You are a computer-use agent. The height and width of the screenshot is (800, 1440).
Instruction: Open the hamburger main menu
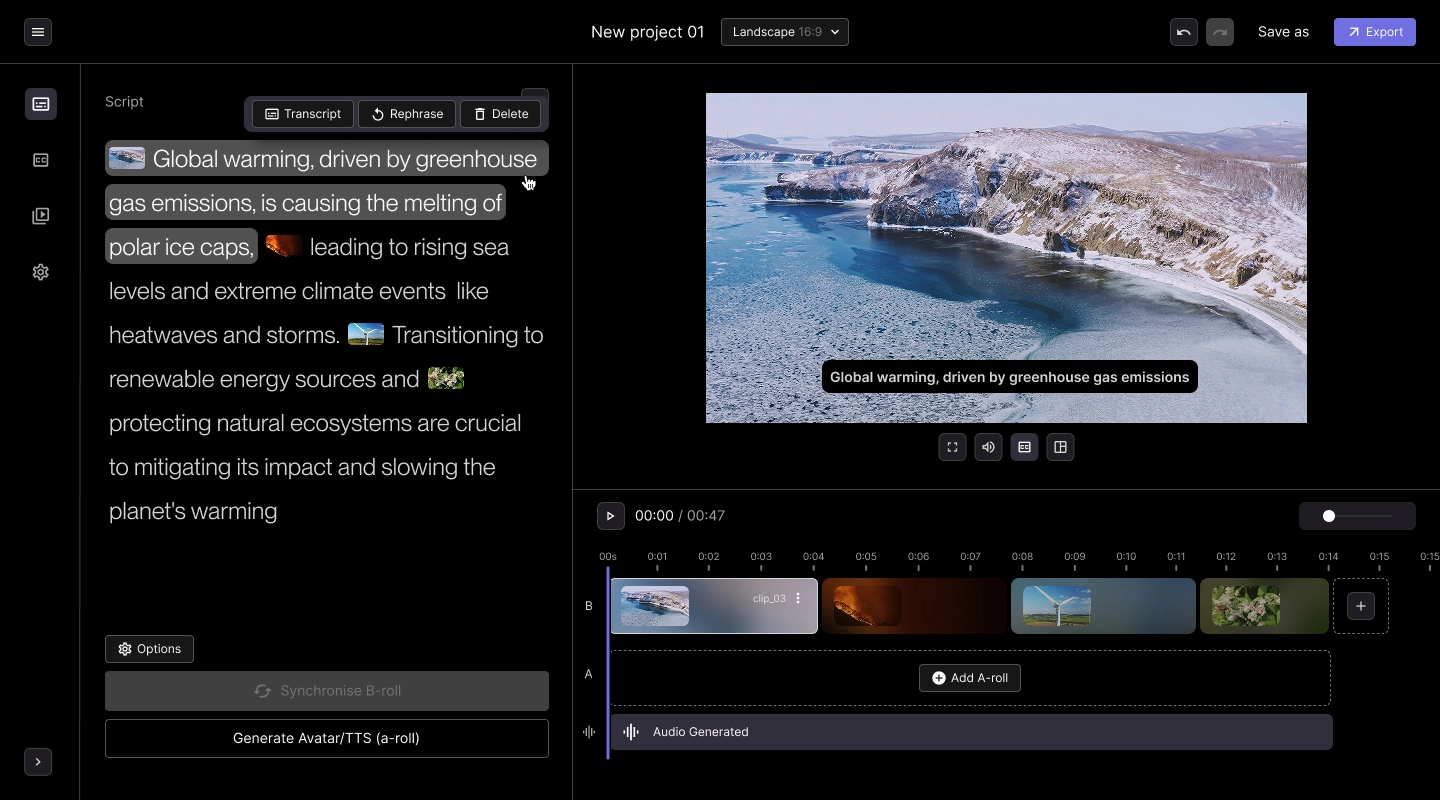click(38, 32)
